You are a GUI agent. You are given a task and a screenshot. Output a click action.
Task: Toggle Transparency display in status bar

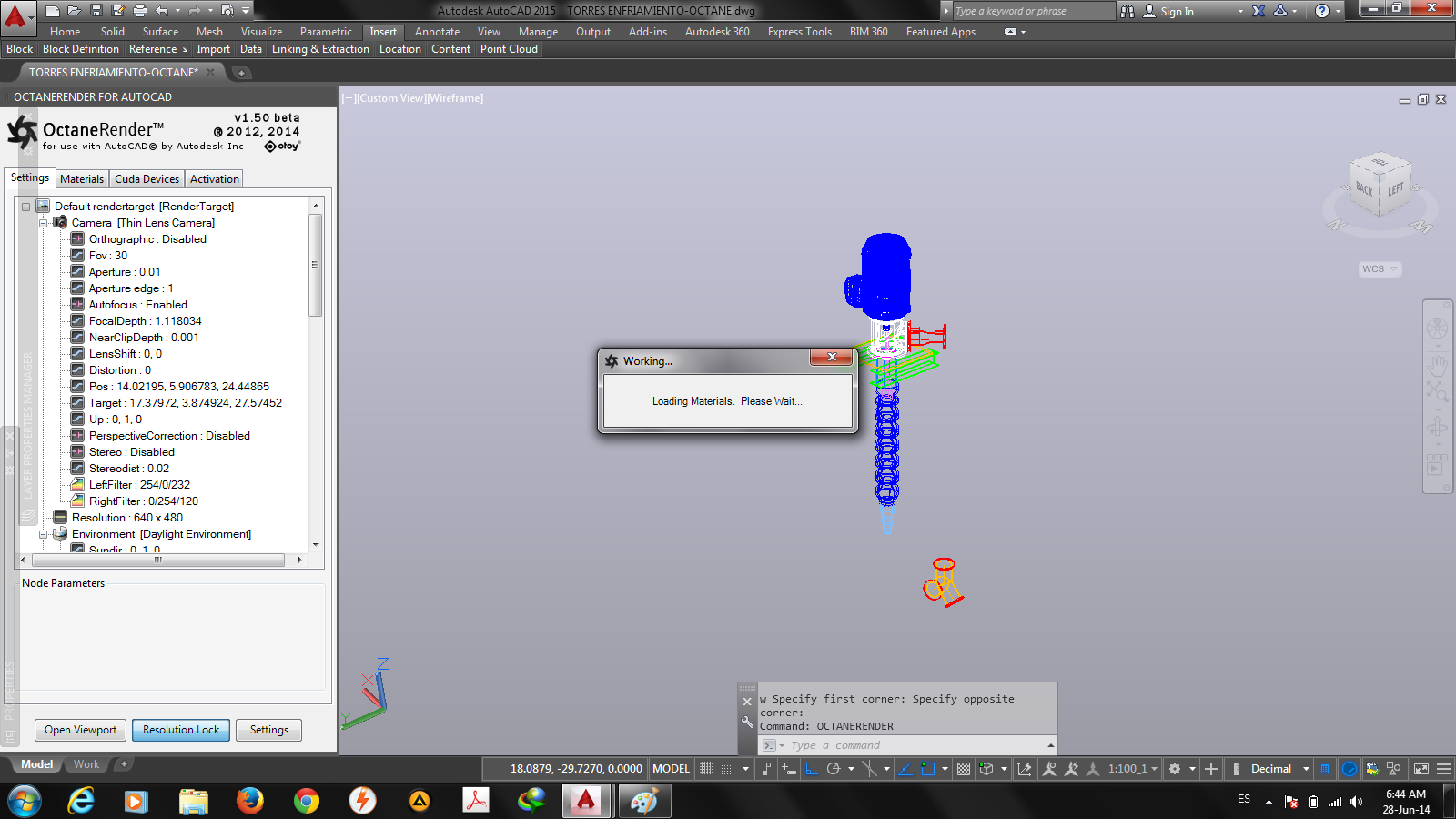964,769
